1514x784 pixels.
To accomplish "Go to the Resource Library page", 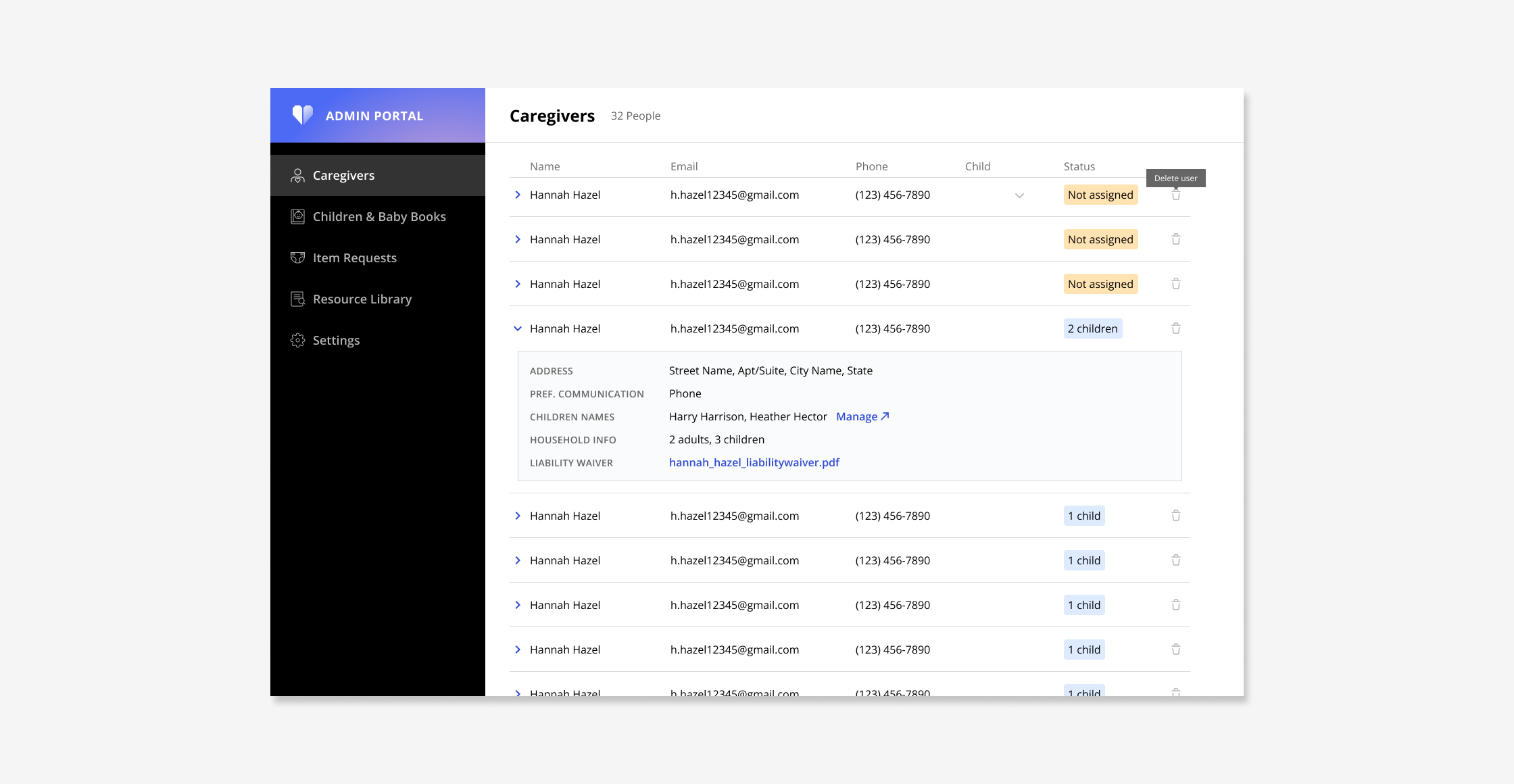I will point(362,299).
